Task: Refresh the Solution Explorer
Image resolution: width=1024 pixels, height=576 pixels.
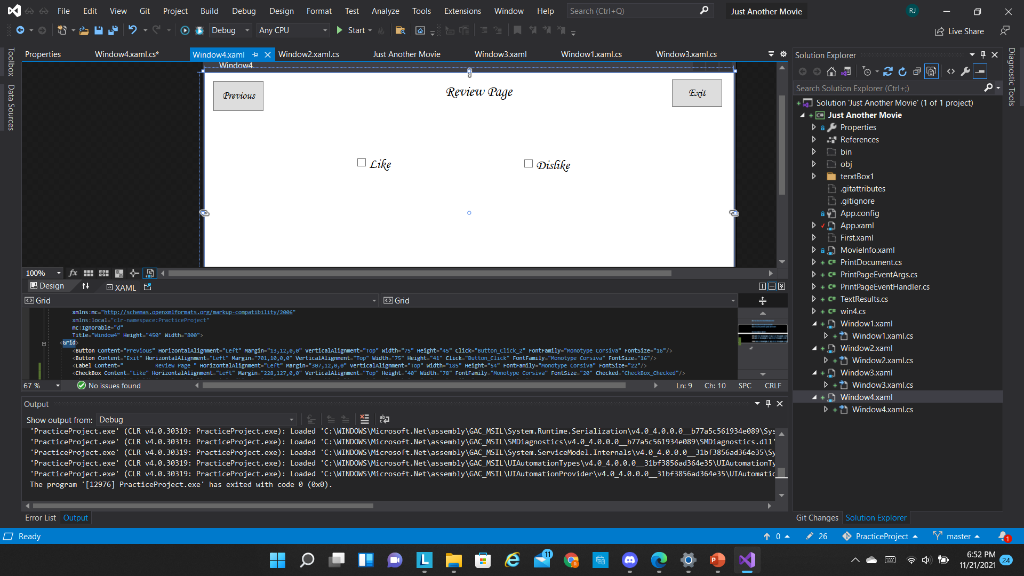Action: [x=902, y=71]
